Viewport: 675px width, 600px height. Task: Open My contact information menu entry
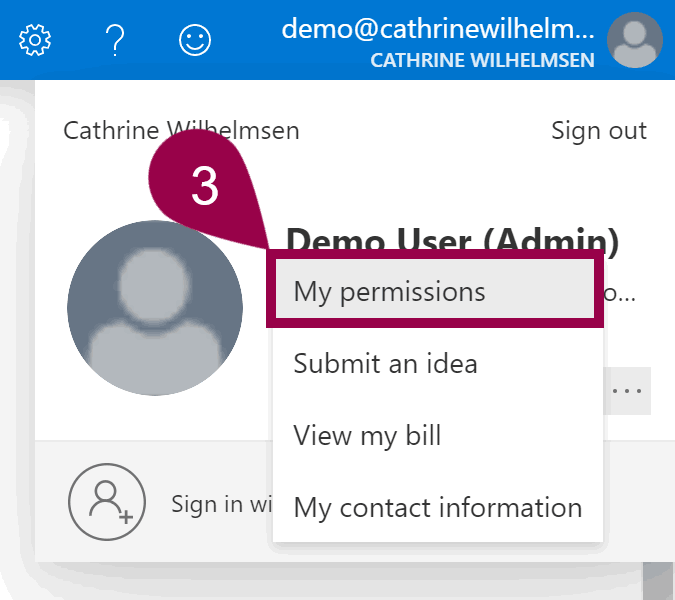click(437, 508)
